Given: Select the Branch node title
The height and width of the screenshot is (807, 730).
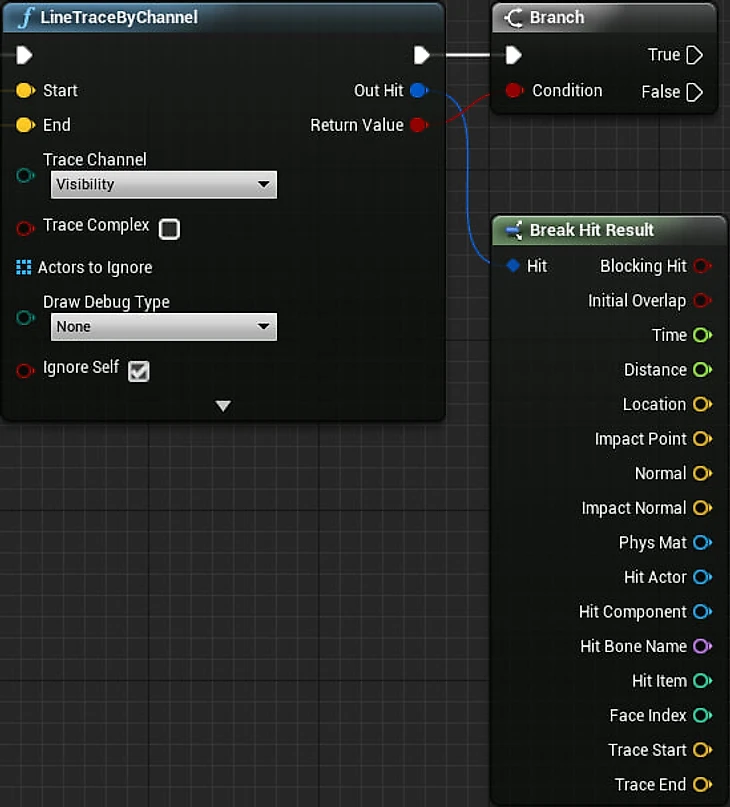Looking at the screenshot, I should pos(557,17).
